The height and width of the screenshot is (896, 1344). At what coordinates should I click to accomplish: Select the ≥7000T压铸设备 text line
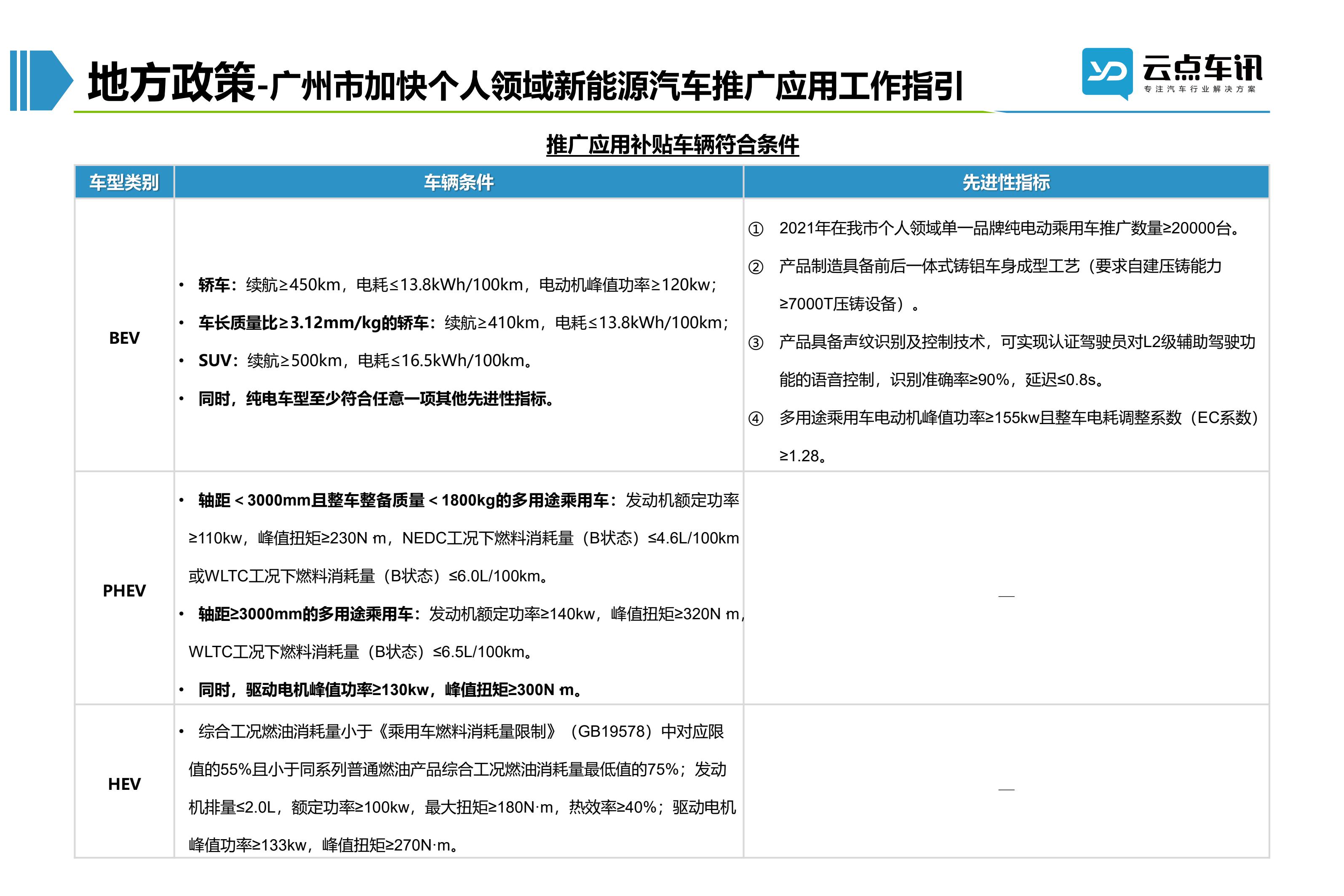click(850, 304)
